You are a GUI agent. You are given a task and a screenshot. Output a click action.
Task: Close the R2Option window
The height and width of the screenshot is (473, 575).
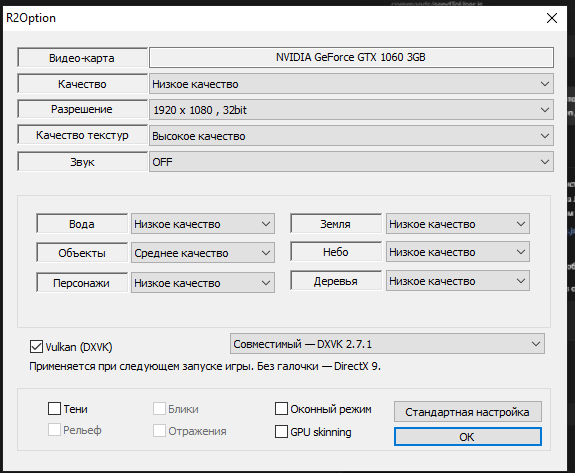552,18
